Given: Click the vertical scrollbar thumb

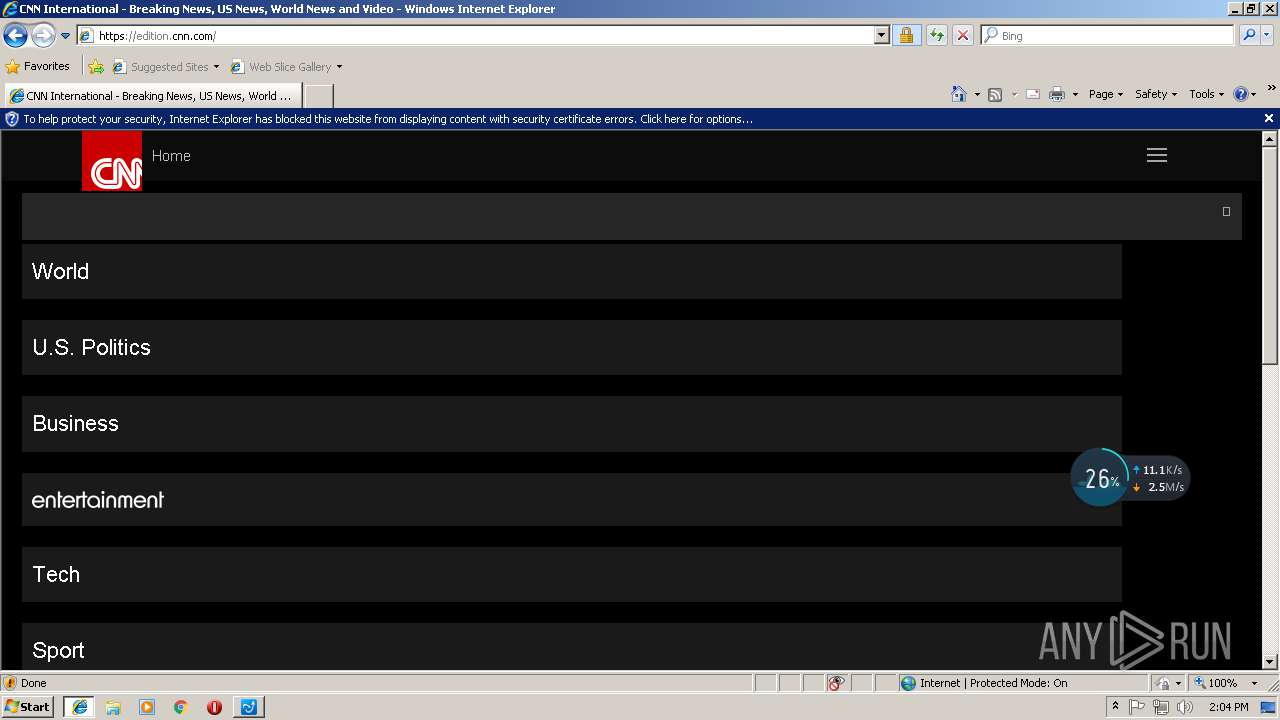Looking at the screenshot, I should click(x=1270, y=256).
